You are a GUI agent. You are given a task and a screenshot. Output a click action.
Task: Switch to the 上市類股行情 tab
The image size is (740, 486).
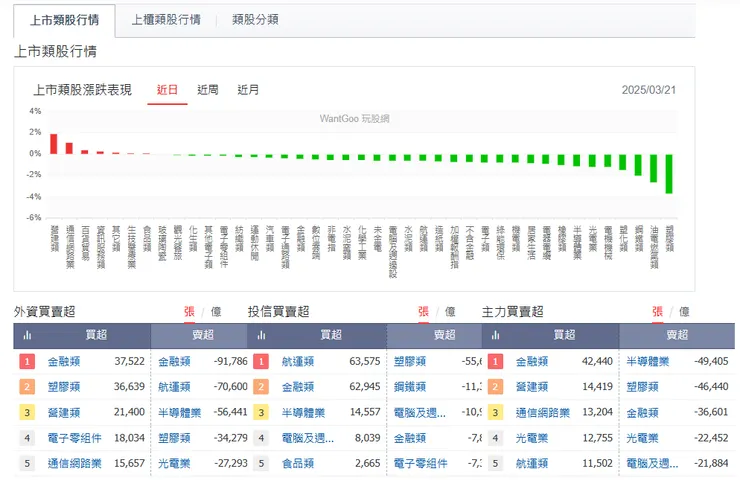(x=64, y=20)
